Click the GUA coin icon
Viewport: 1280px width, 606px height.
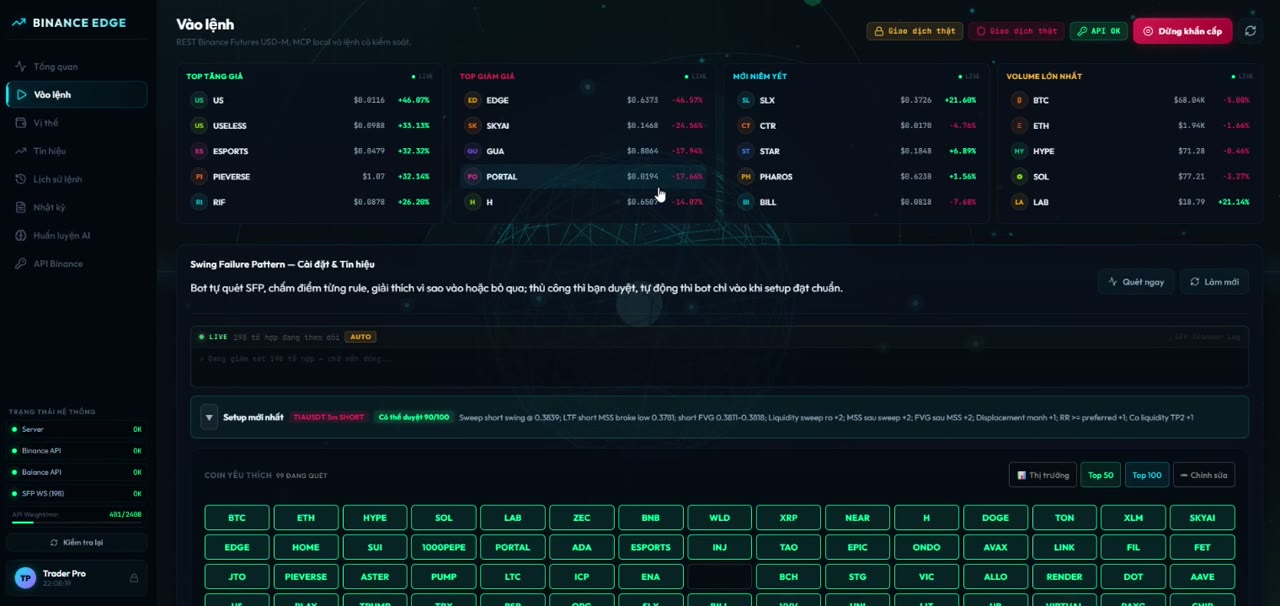pos(472,151)
